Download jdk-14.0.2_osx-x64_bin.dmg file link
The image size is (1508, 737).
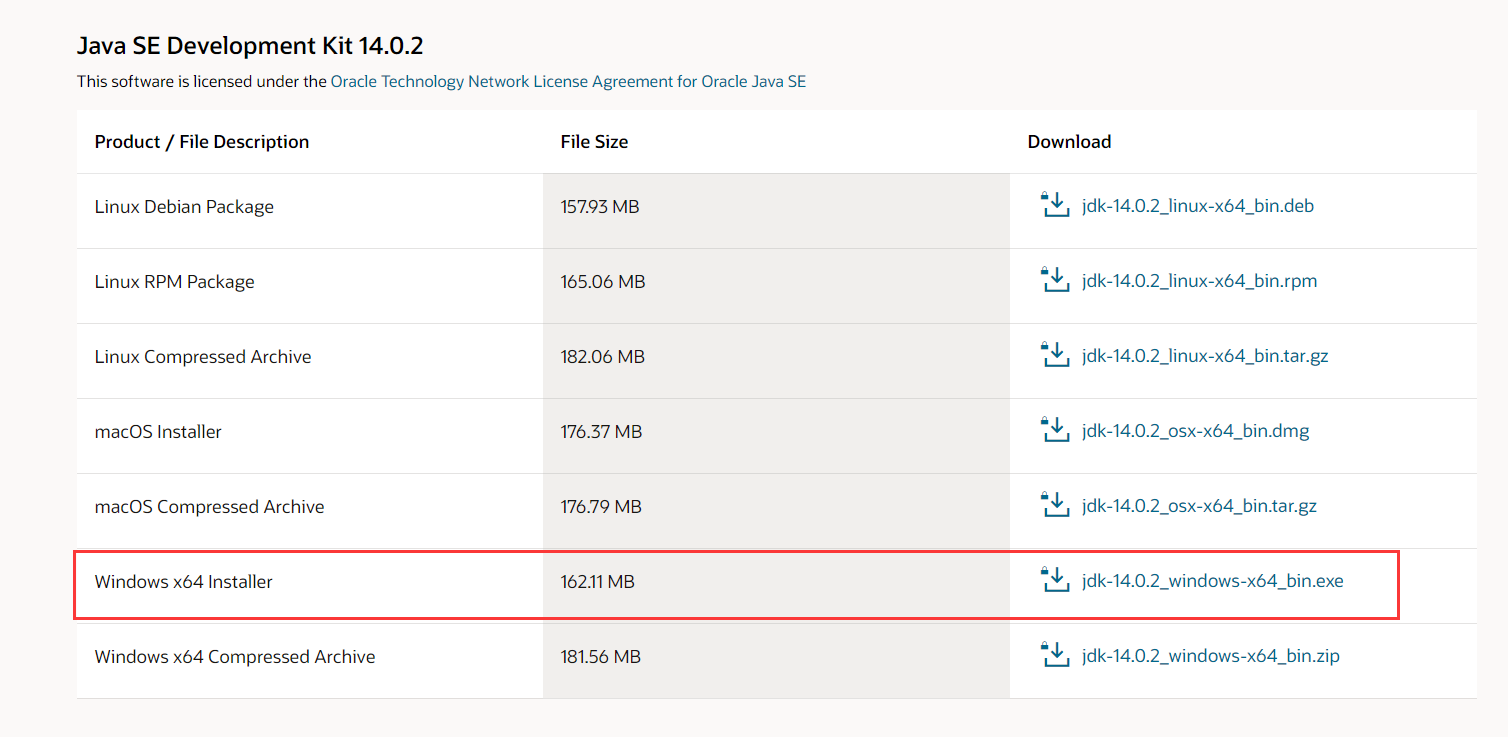coord(1196,432)
